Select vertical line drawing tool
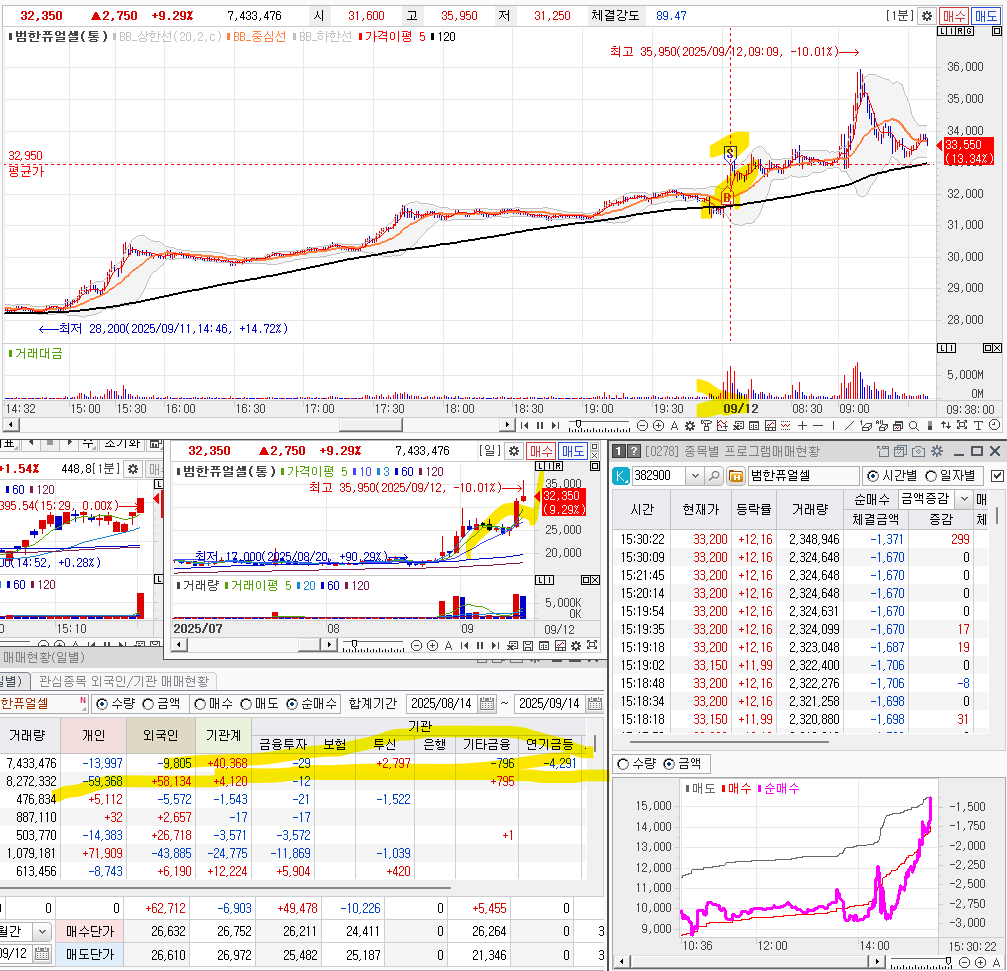1007x971 pixels. point(833,425)
